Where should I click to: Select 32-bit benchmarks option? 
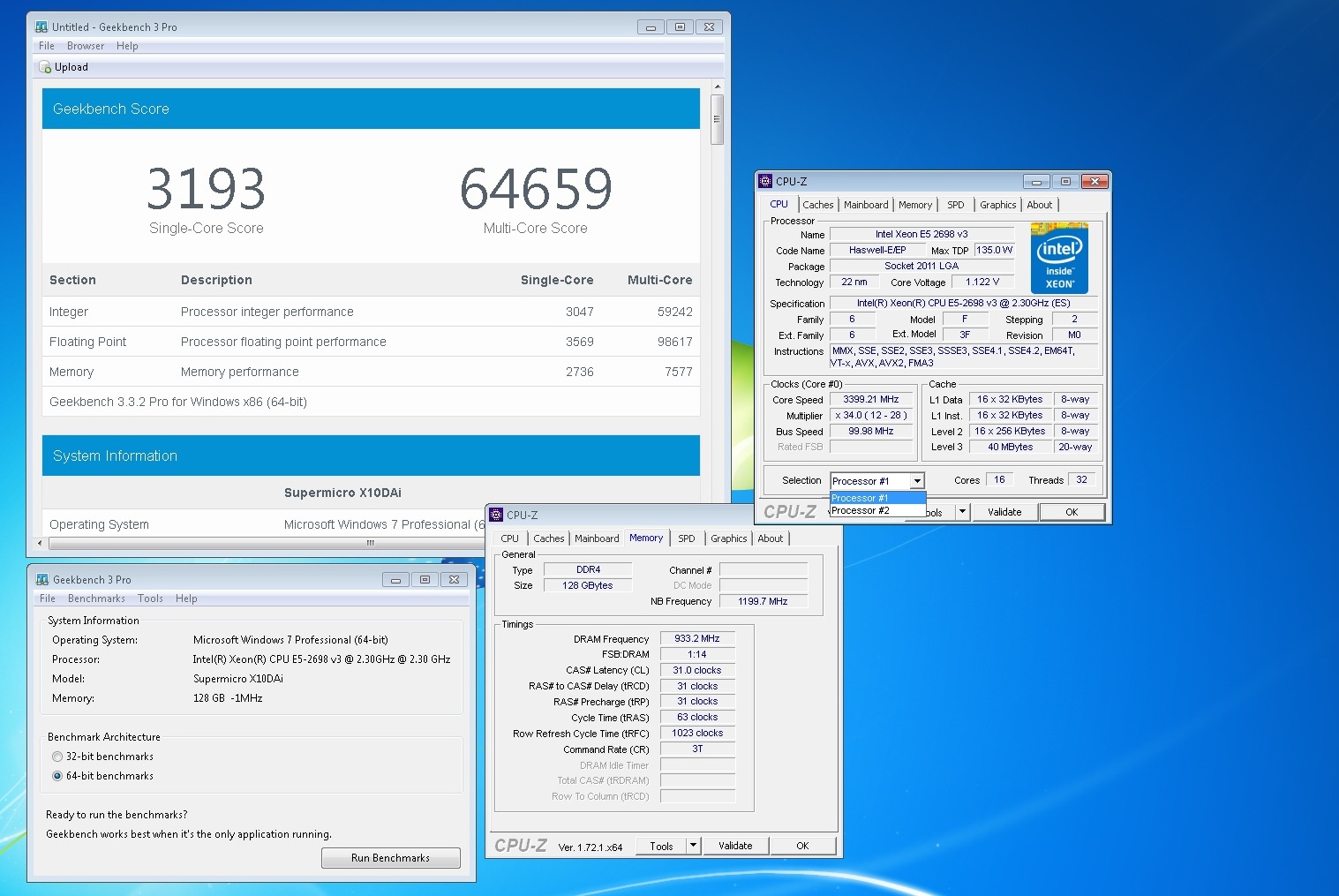pyautogui.click(x=57, y=757)
